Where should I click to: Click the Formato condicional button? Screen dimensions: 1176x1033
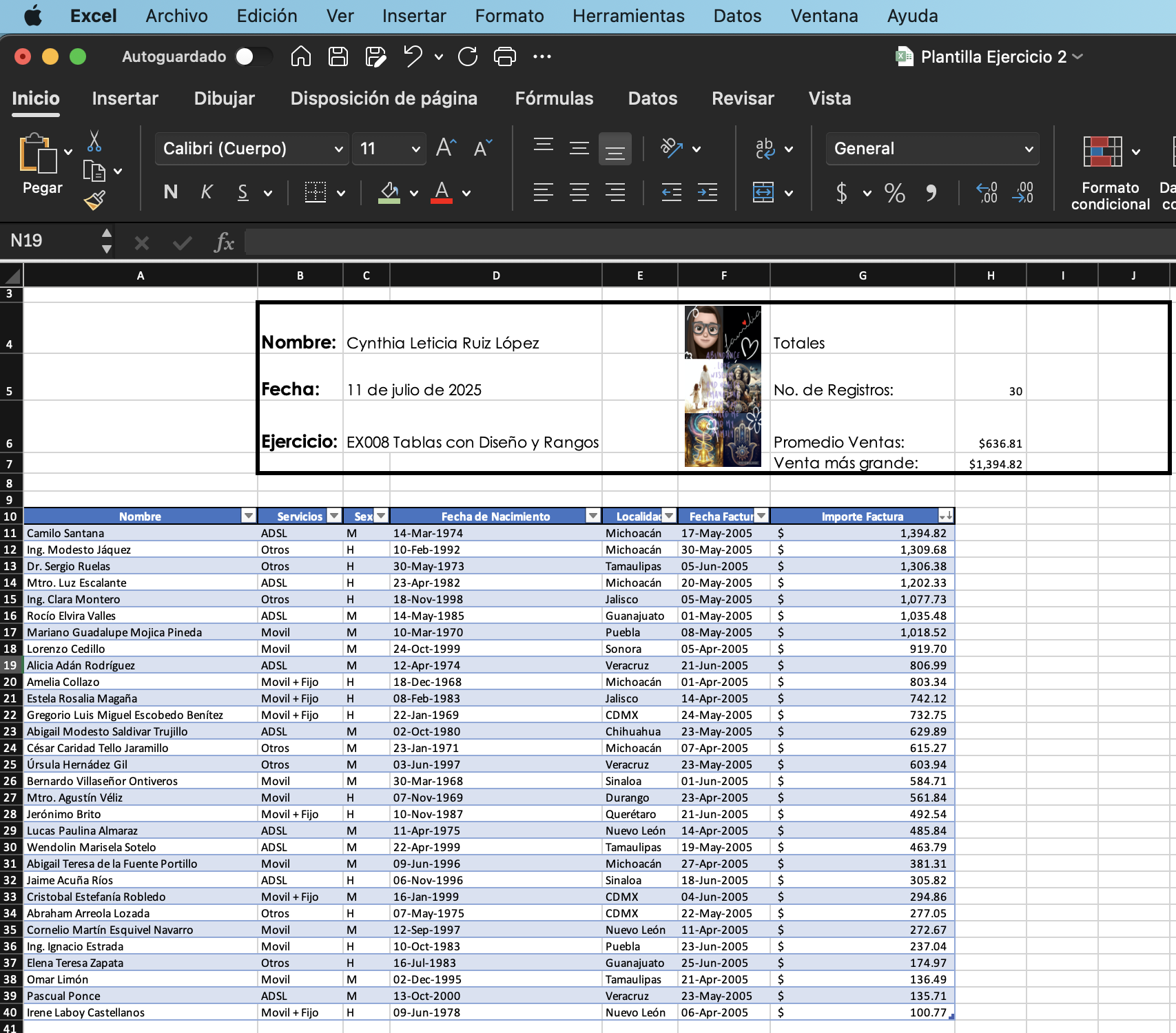(1109, 172)
